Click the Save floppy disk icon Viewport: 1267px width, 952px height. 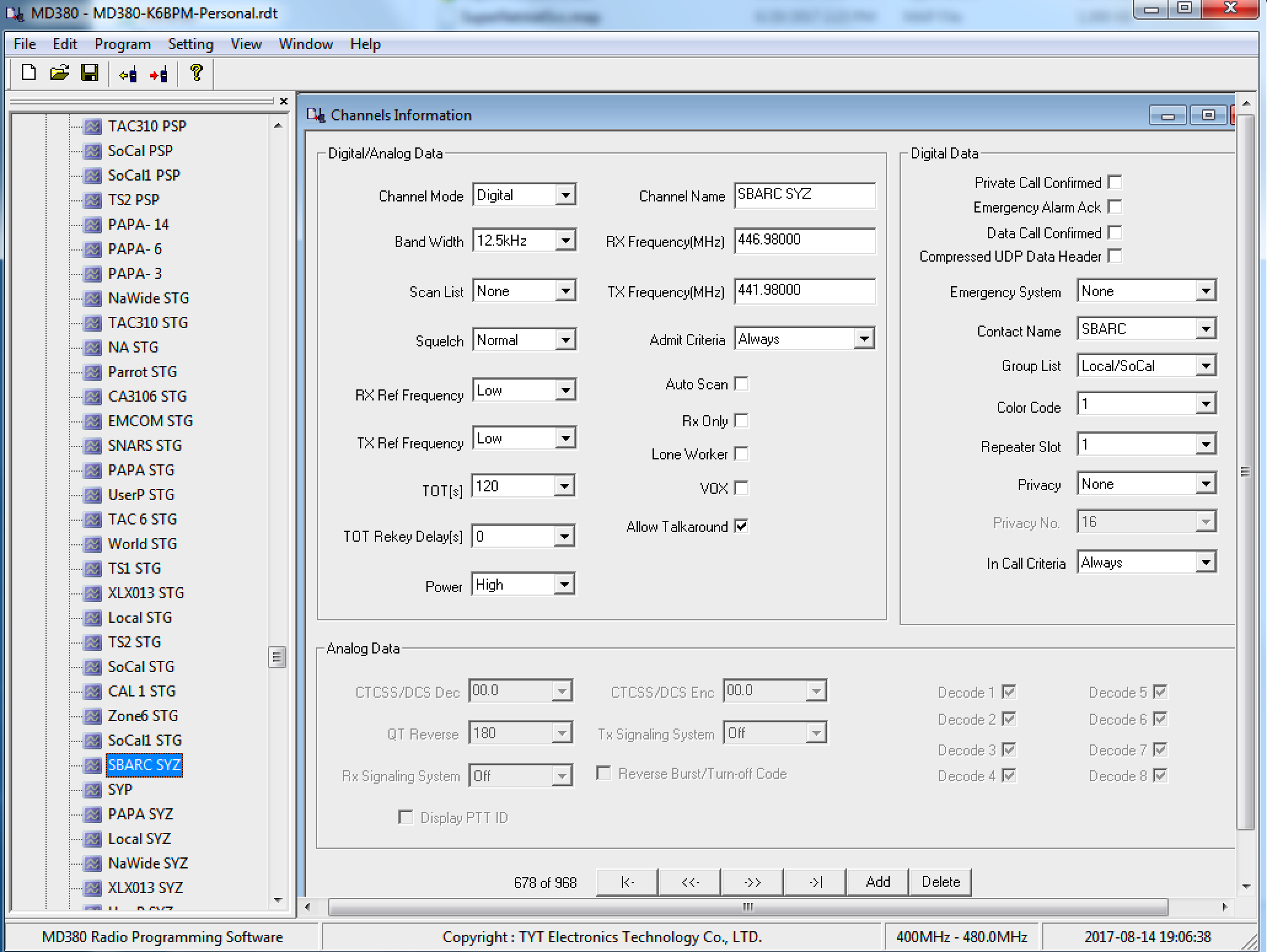pos(90,74)
